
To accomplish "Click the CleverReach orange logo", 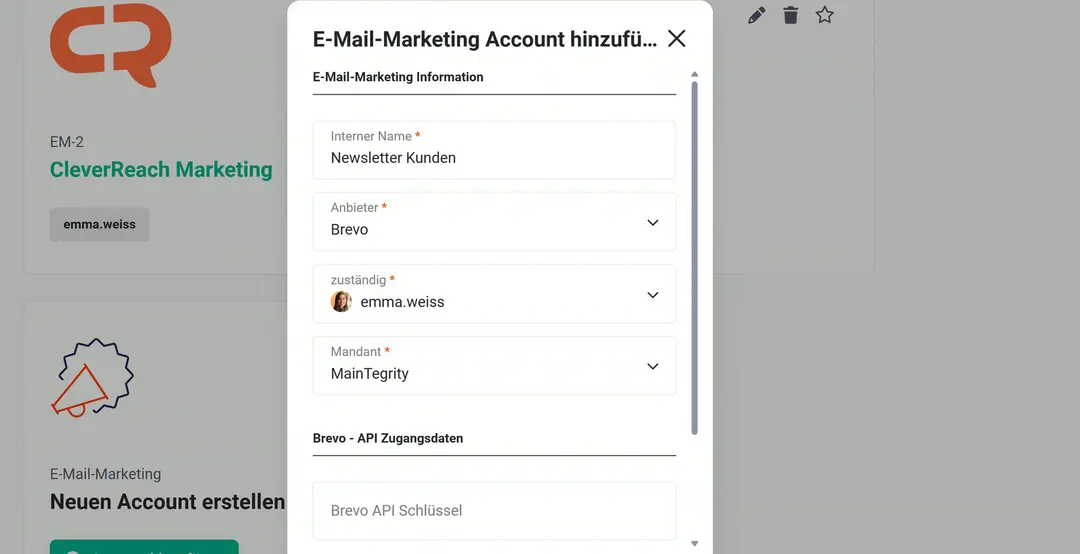I will [x=110, y=45].
